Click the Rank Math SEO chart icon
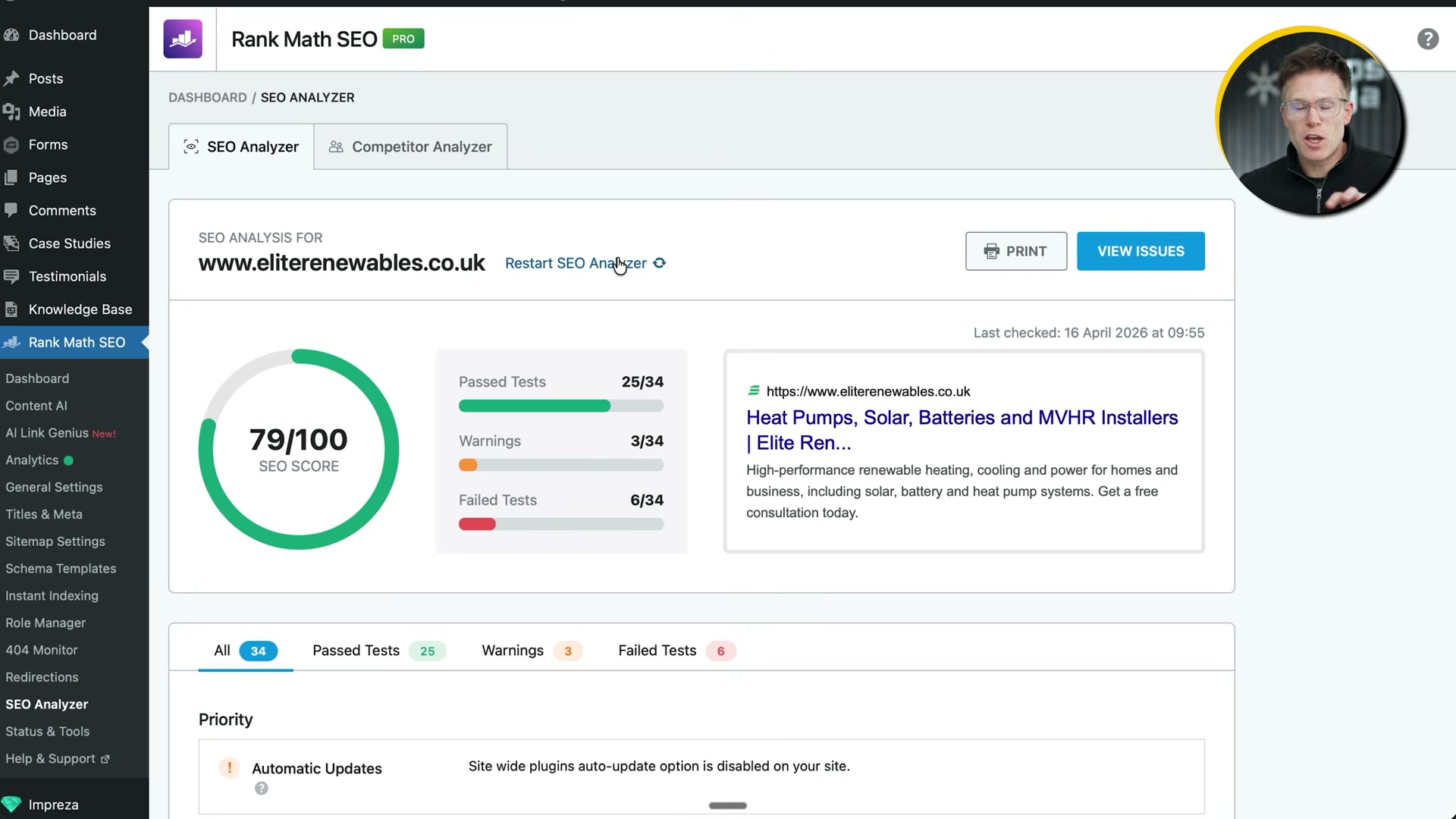Screen dimensions: 1456x819 [11, 343]
